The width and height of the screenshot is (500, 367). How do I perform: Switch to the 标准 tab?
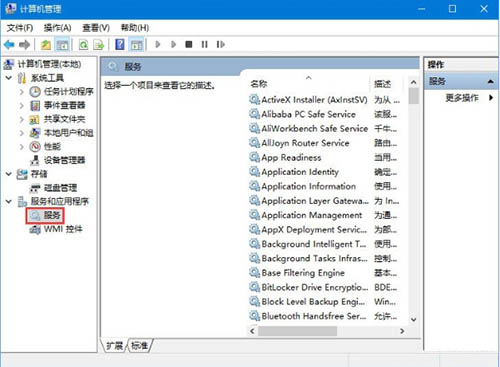pos(139,345)
